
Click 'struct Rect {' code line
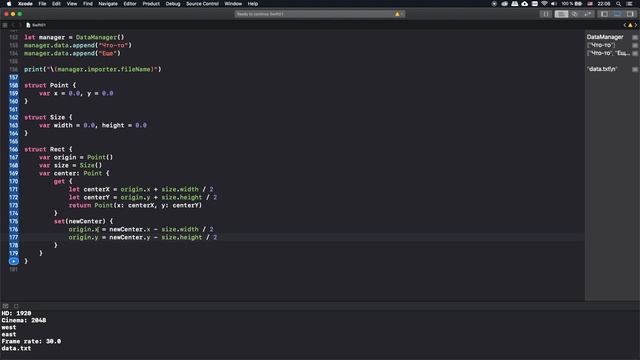coord(48,149)
